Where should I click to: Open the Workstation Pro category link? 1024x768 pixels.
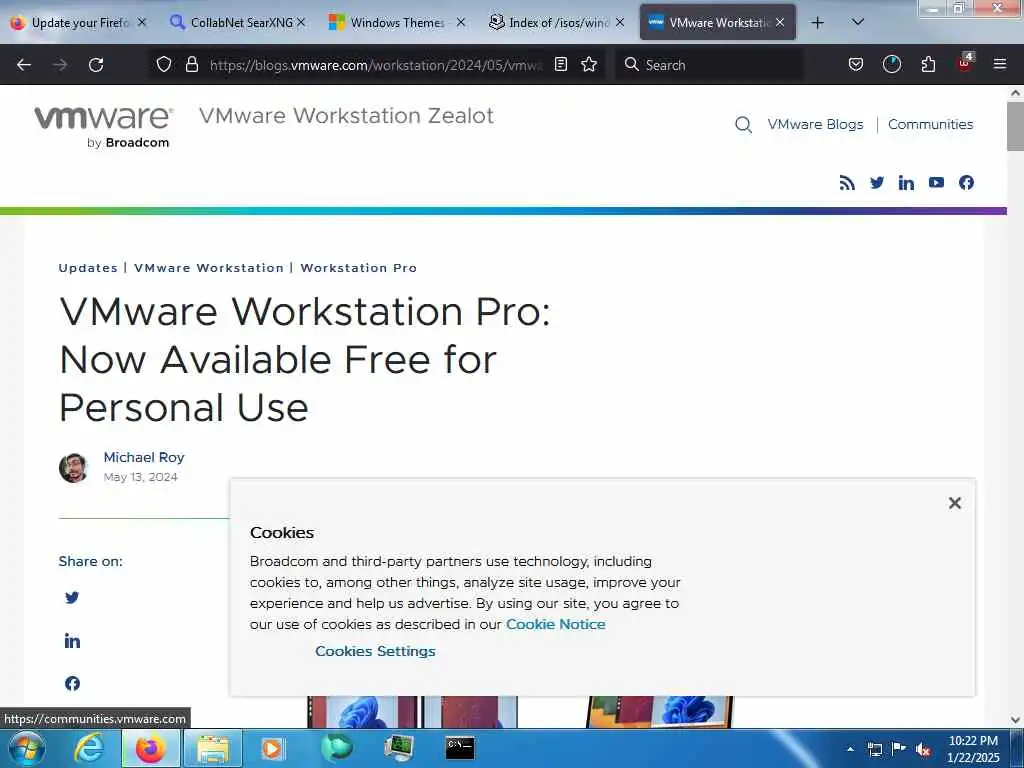click(x=359, y=268)
